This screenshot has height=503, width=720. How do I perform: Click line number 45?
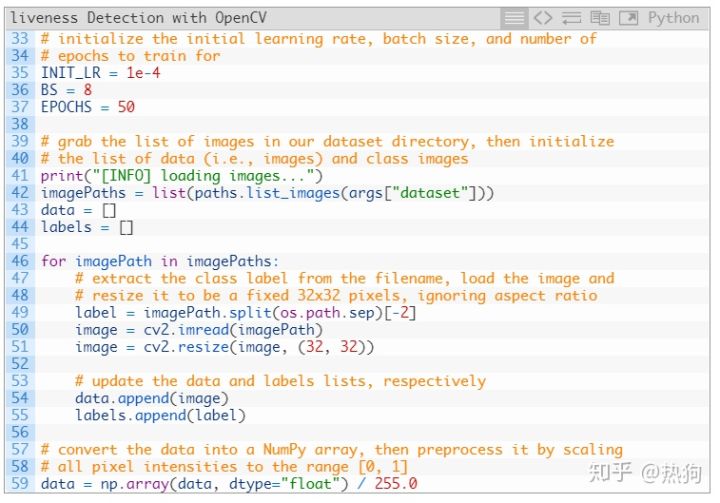tap(20, 244)
